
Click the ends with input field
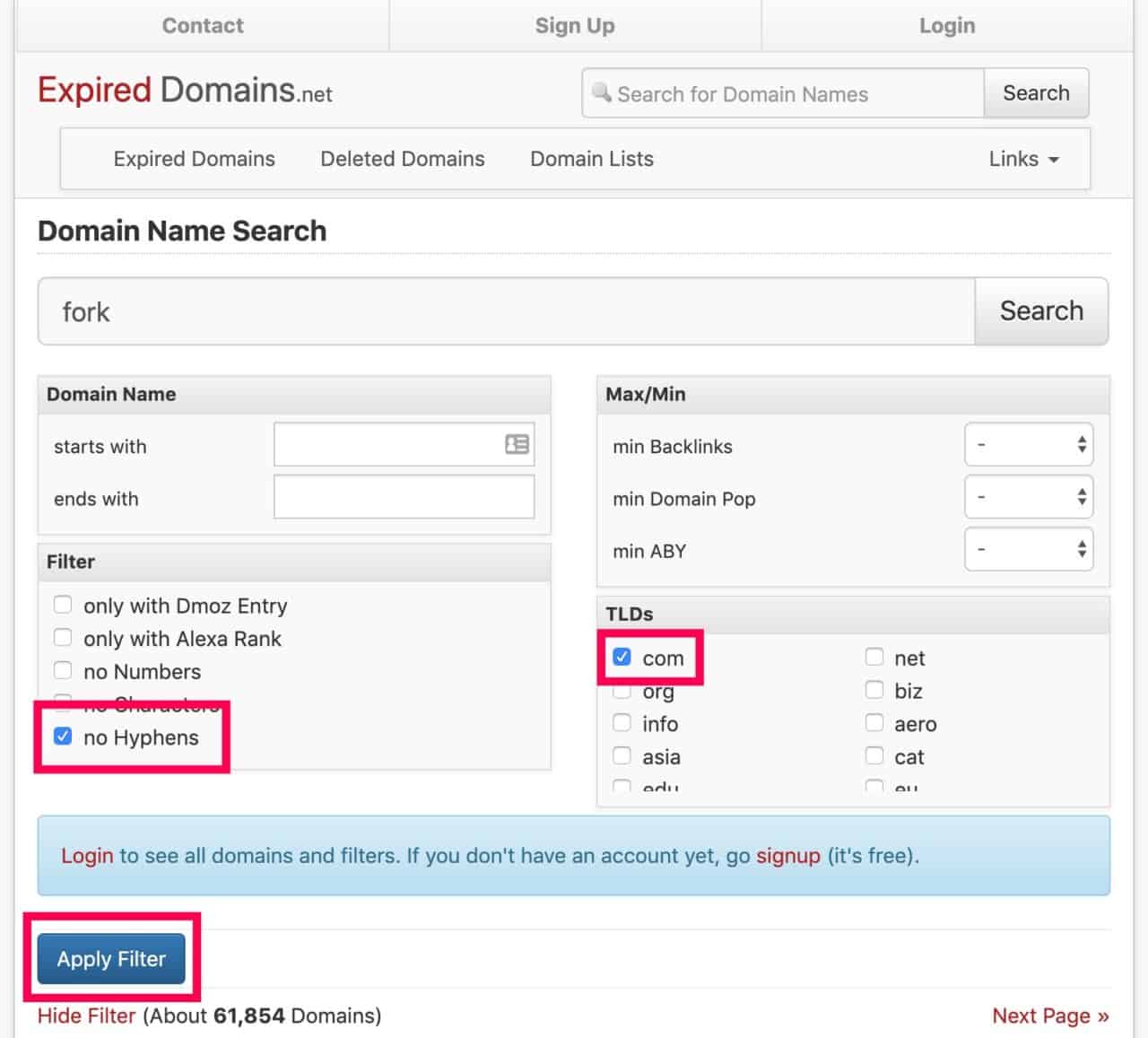404,497
